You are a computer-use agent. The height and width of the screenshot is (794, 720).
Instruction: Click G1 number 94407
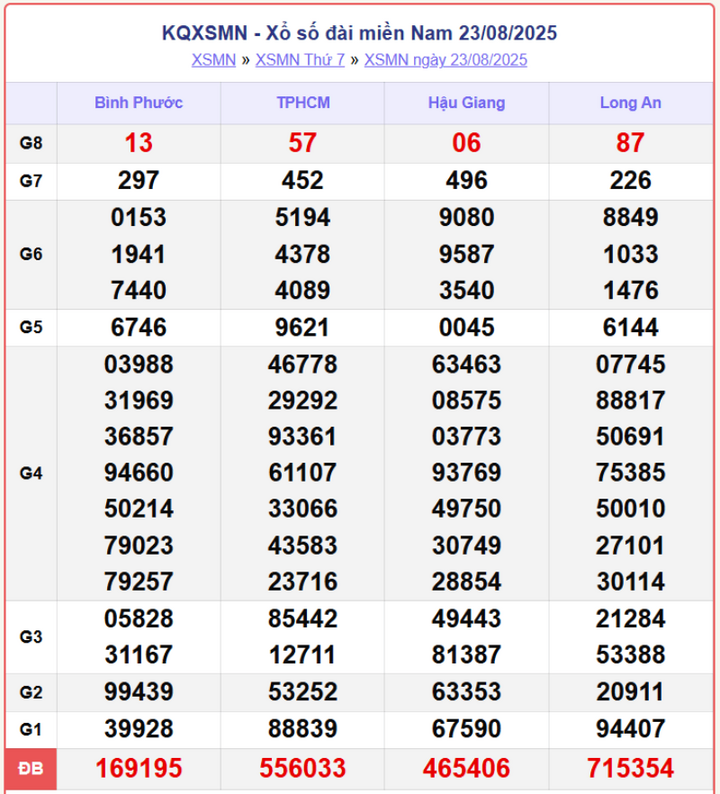click(630, 729)
